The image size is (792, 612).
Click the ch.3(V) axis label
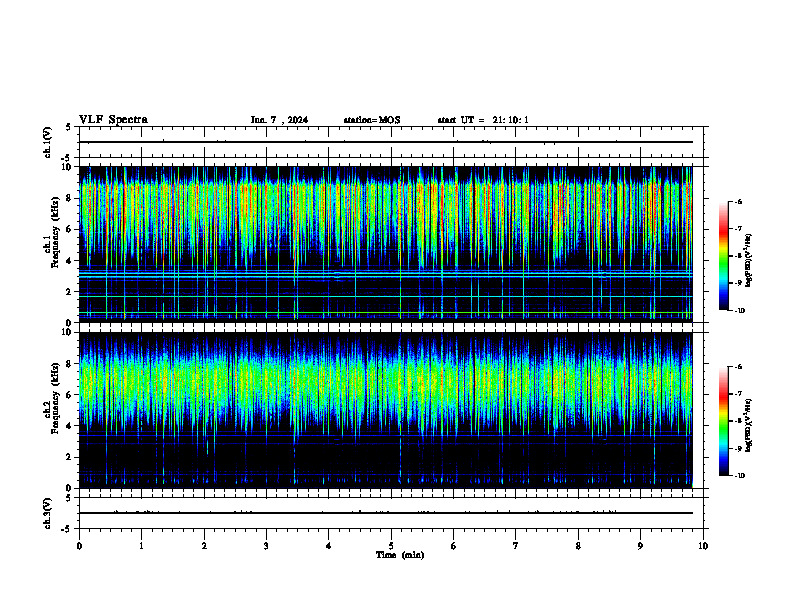[48, 513]
